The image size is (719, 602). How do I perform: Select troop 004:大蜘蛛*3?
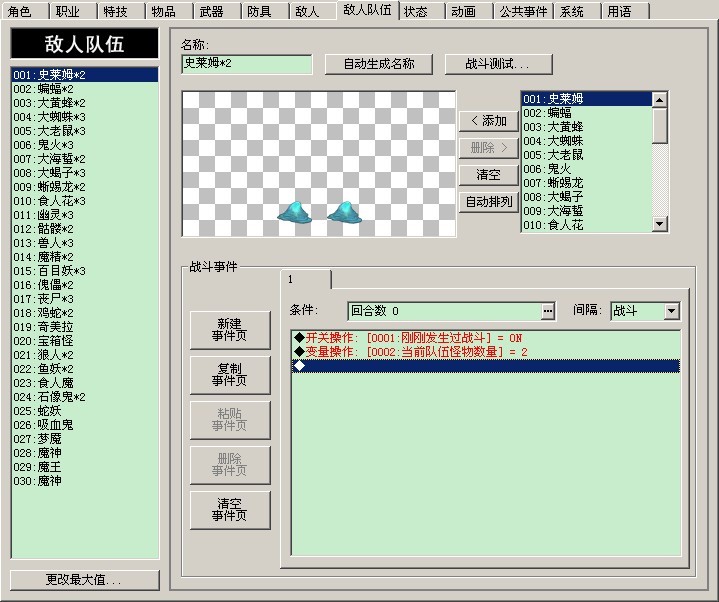85,117
